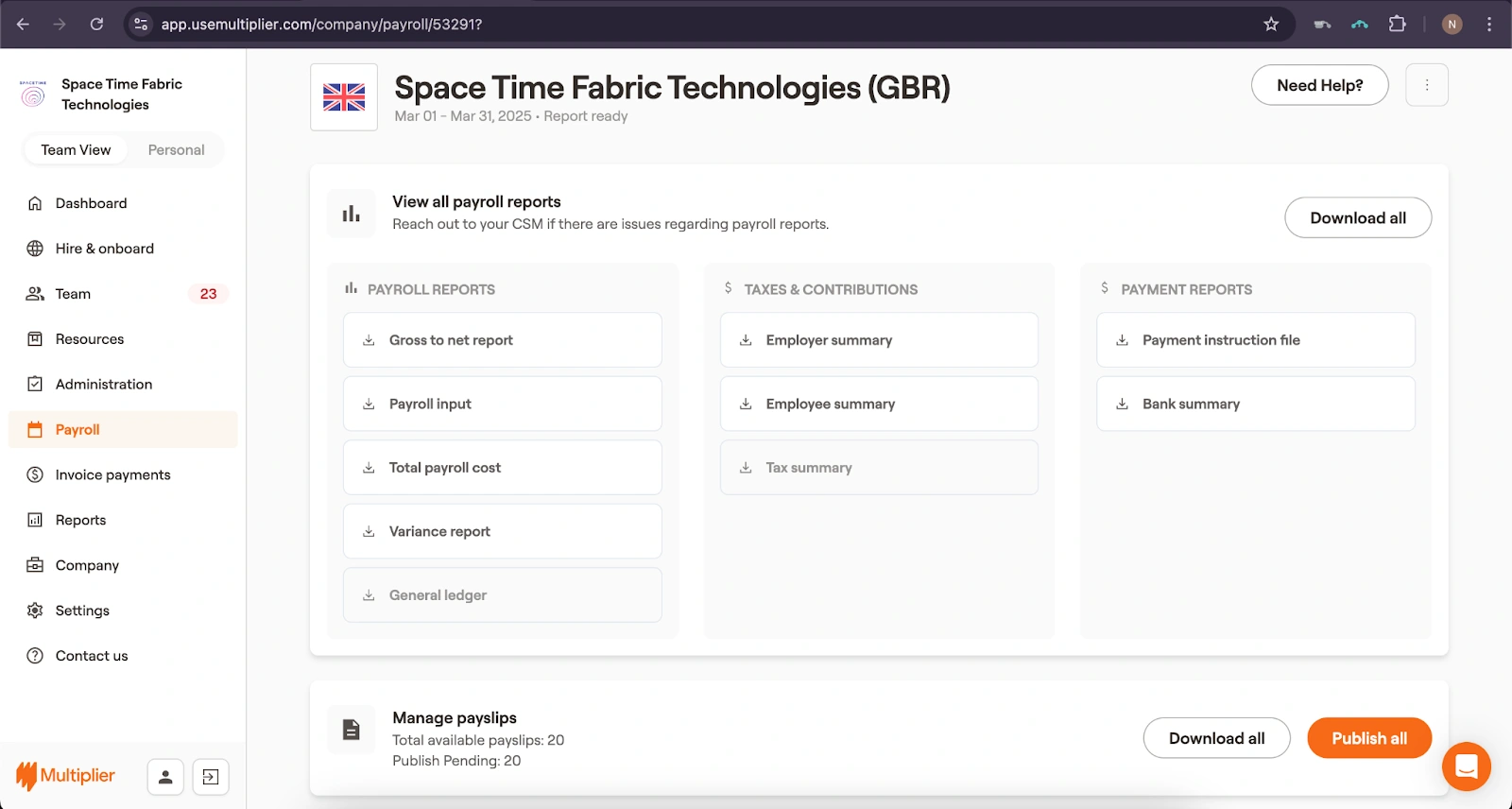Go to the Team page

123,294
